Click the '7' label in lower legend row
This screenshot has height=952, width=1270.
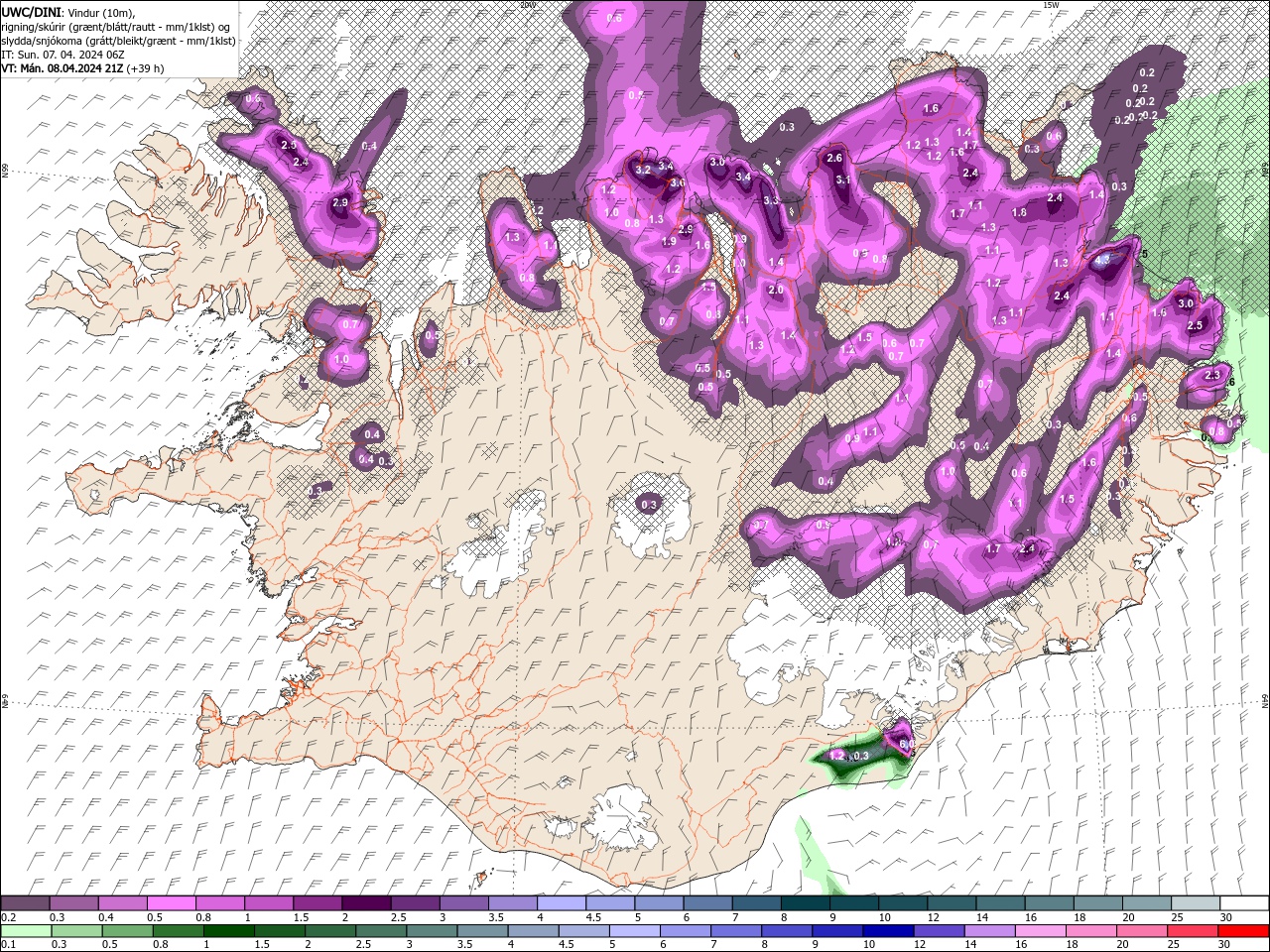point(712,944)
